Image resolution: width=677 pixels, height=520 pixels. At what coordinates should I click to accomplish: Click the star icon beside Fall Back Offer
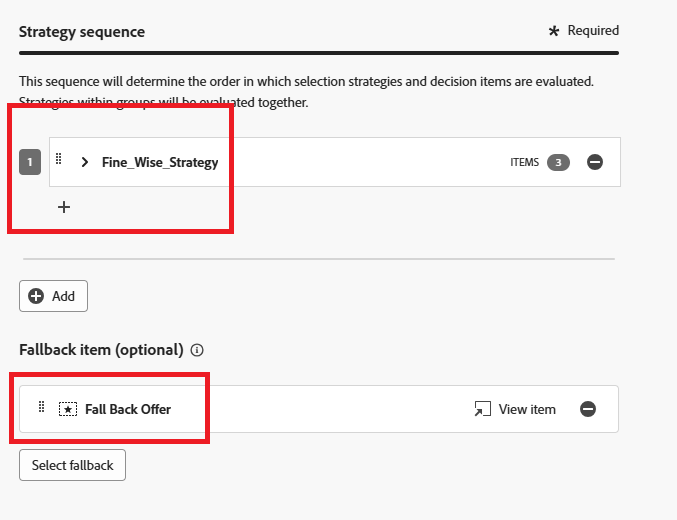click(68, 409)
